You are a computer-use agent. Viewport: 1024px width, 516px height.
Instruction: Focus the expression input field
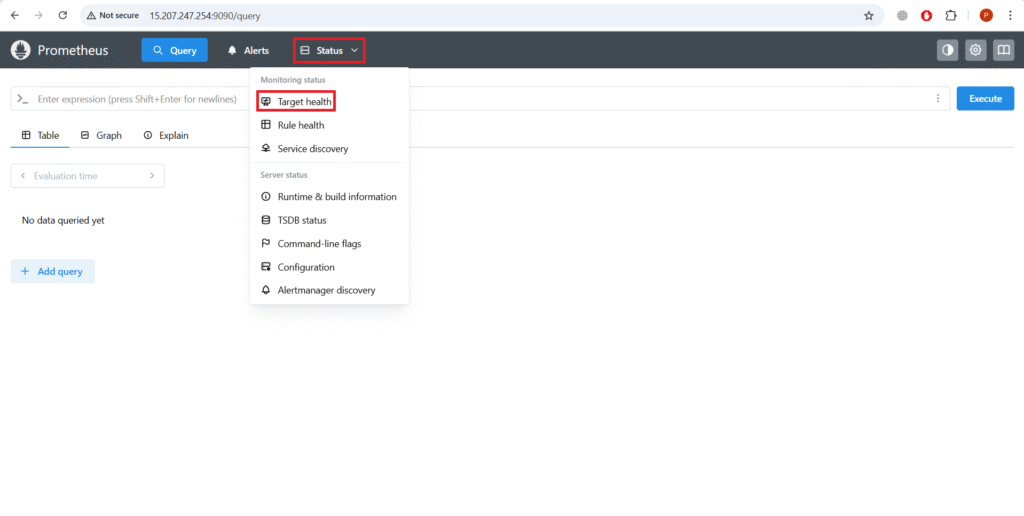point(480,99)
